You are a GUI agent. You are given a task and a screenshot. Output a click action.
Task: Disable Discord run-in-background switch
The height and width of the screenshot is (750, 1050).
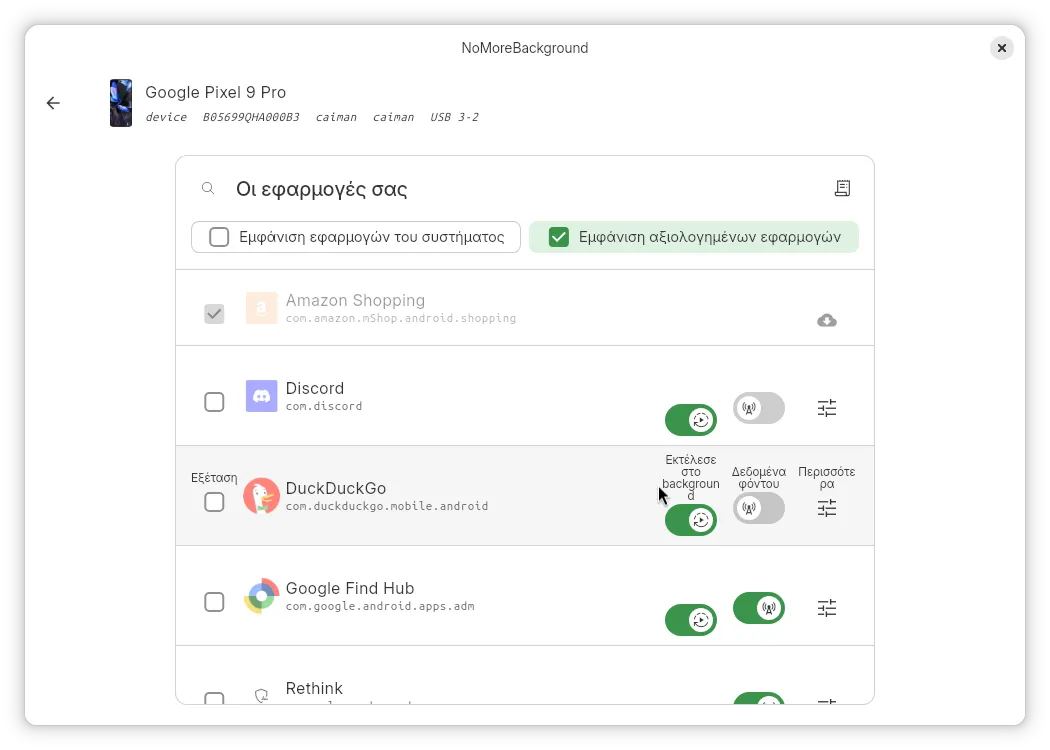click(x=691, y=420)
